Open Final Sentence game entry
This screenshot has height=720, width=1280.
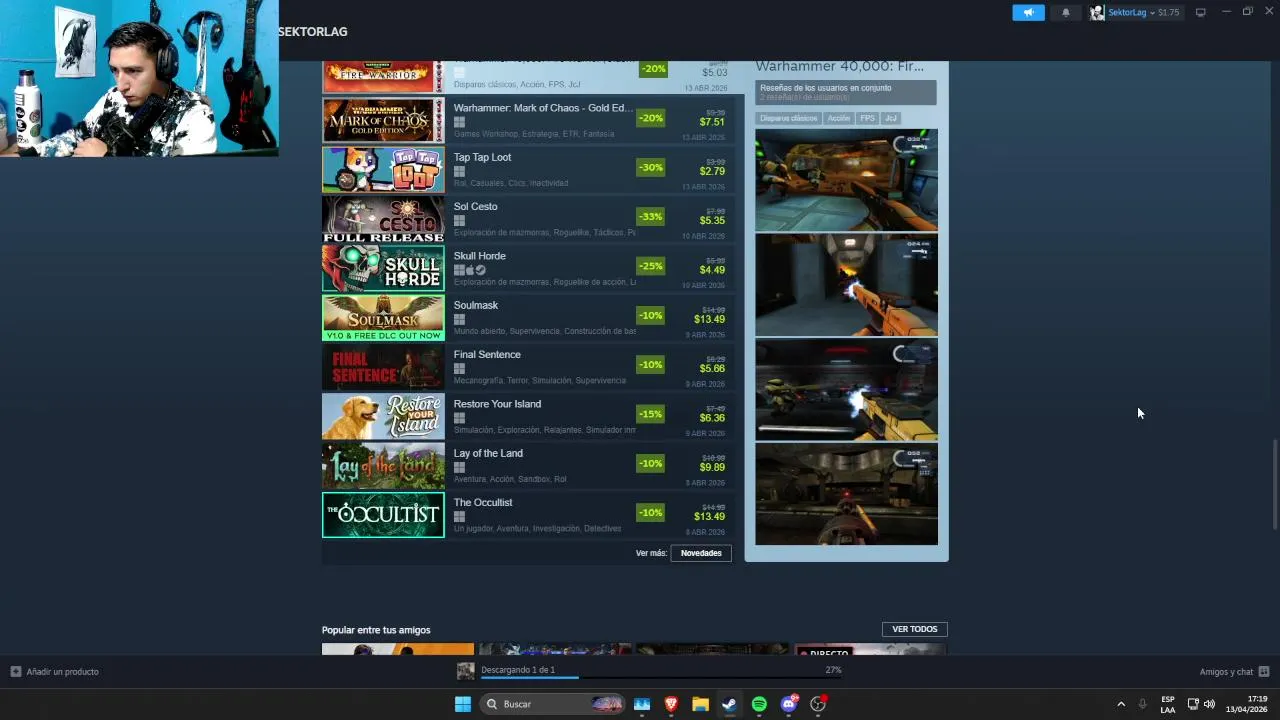click(528, 367)
